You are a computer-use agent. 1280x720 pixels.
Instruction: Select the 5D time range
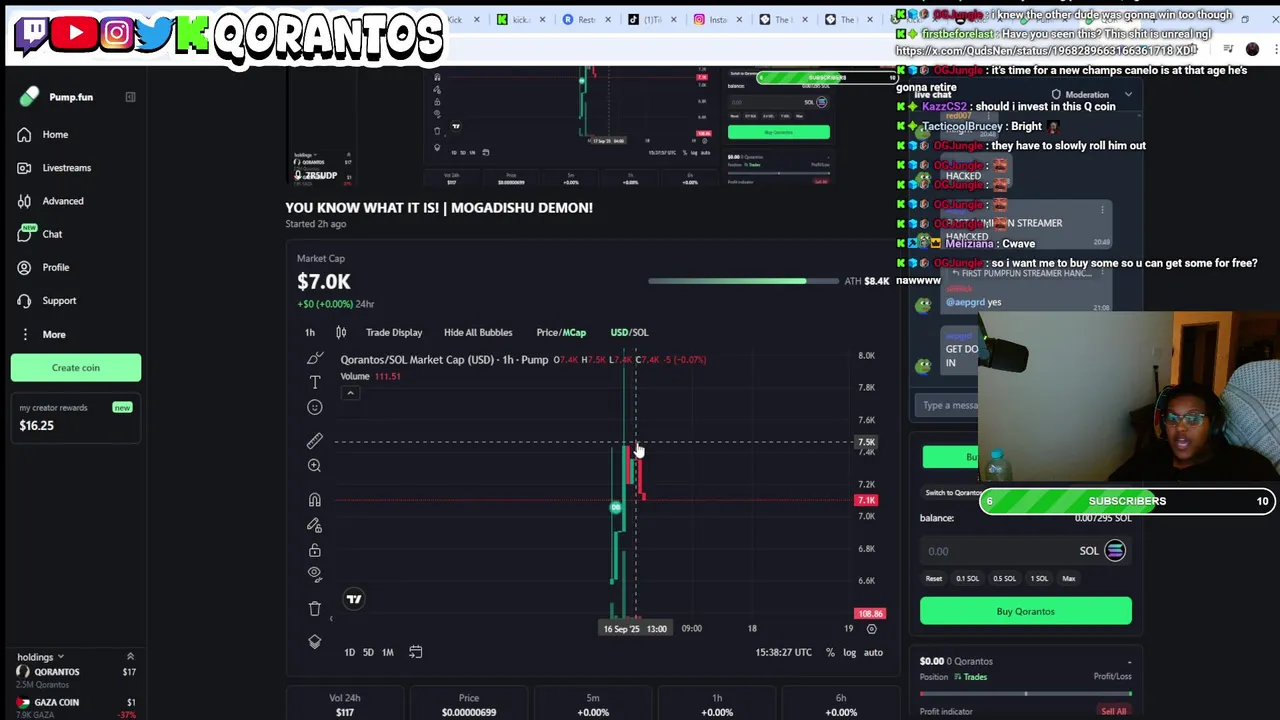click(x=368, y=652)
